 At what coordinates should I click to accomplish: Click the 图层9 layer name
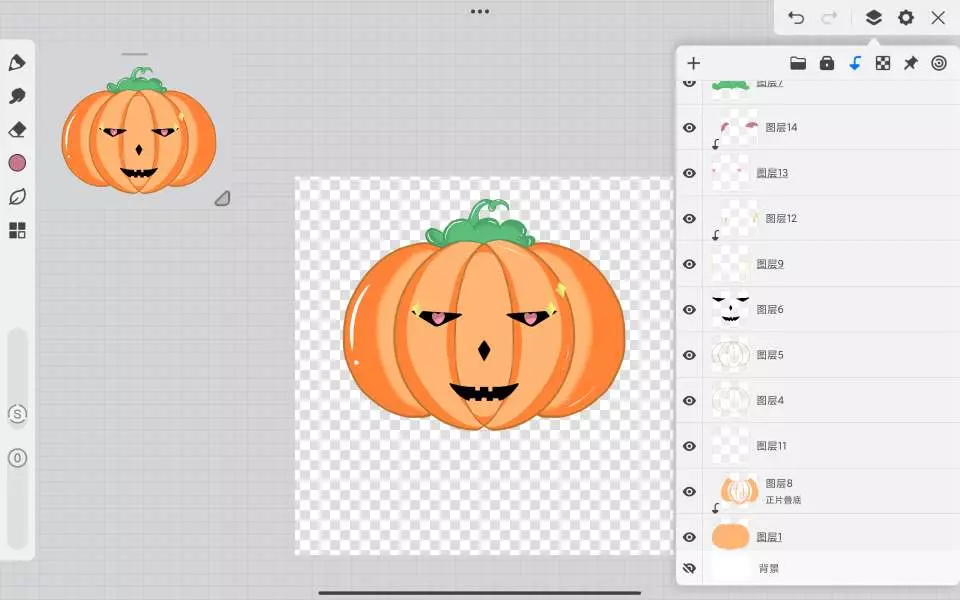coord(770,264)
